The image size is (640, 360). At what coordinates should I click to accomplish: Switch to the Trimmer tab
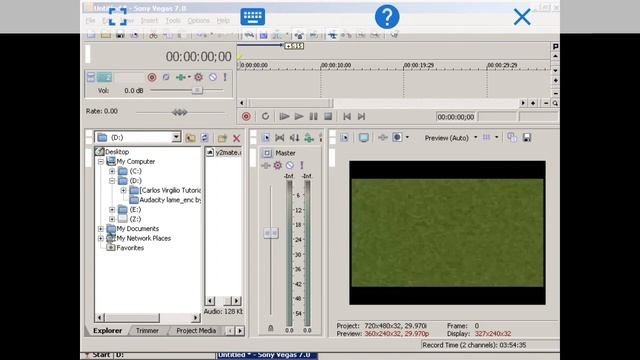147,331
